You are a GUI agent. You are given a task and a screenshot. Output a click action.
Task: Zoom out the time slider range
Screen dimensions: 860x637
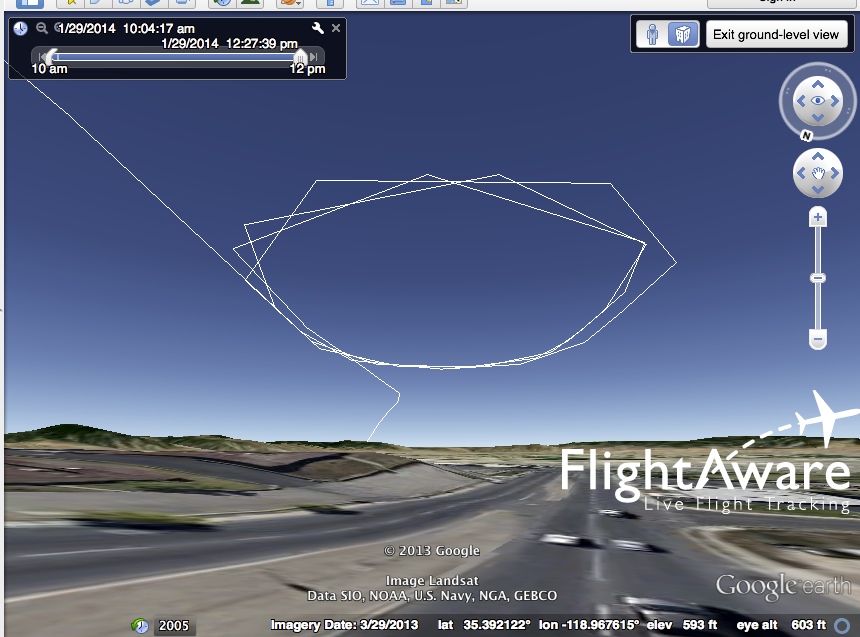coord(42,27)
